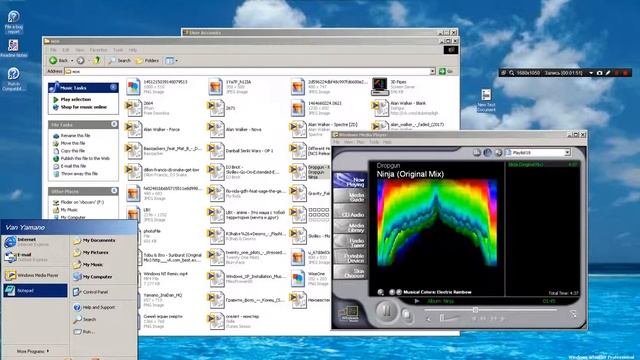The width and height of the screenshot is (640, 360).
Task: Open the playlist dropdown in Media Player
Action: click(x=567, y=152)
